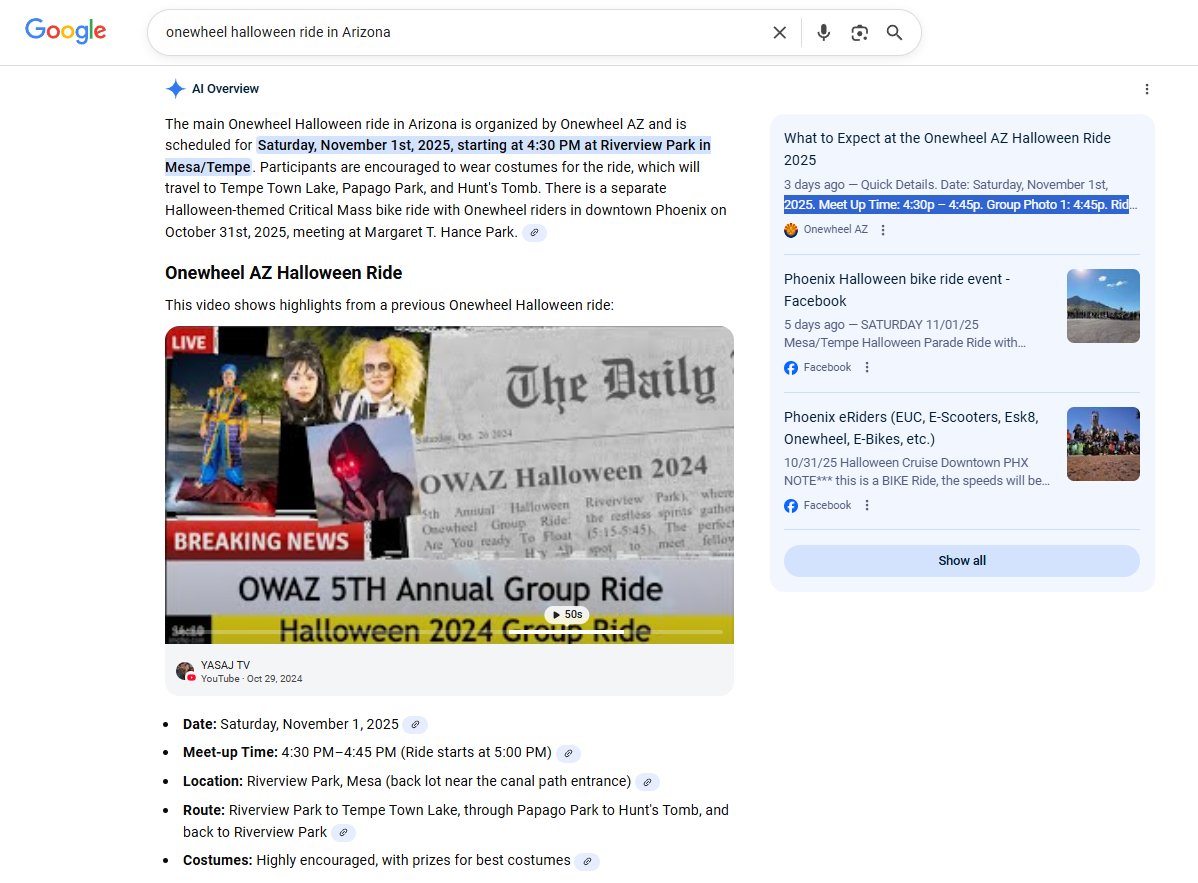This screenshot has width=1198, height=883.
Task: Open 'Phoenix eRiders (EUC, E-Scooters, Esk8' link
Action: (x=911, y=428)
